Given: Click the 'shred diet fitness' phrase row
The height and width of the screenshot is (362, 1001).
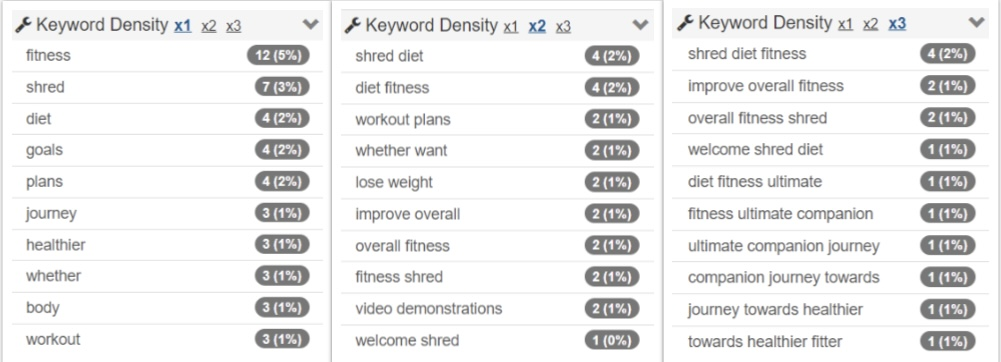Looking at the screenshot, I should [x=830, y=54].
